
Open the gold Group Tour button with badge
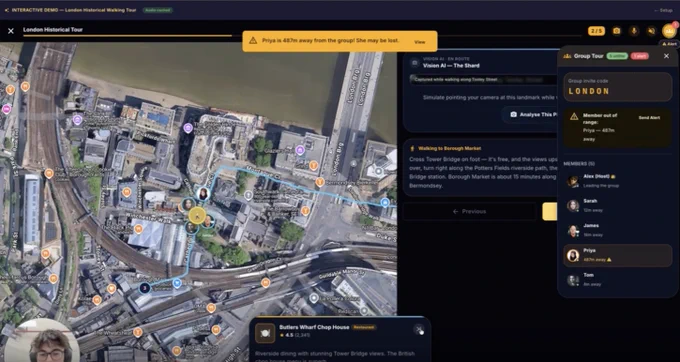pos(669,31)
